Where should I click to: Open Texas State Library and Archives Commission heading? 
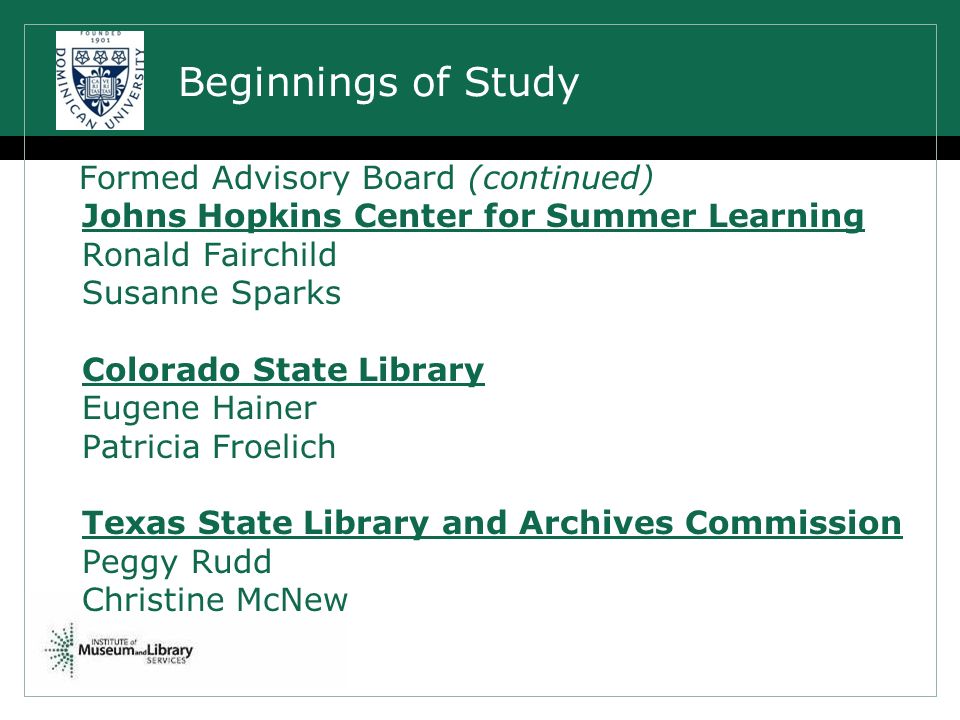tap(492, 523)
